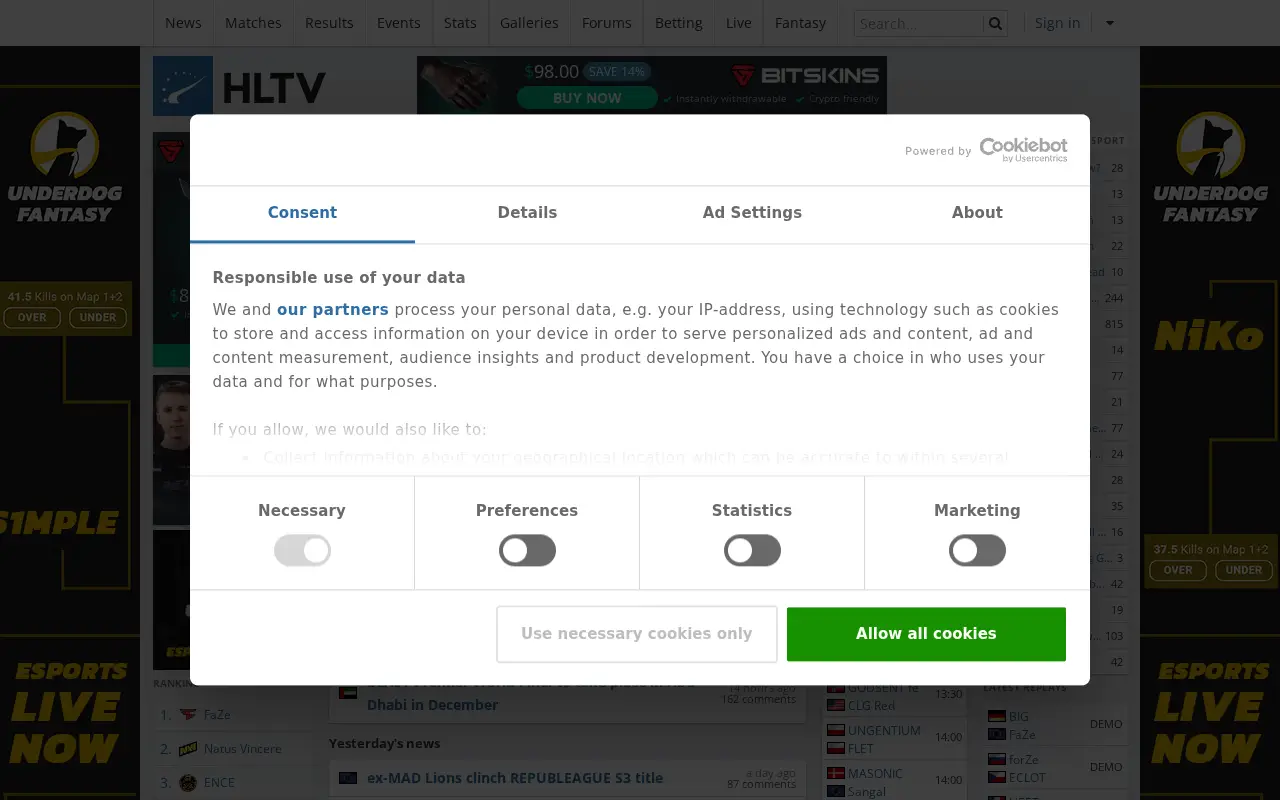Screen dimensions: 1280x800
Task: Click UNDER on the 37.5 Kills bet
Action: click(x=1244, y=570)
